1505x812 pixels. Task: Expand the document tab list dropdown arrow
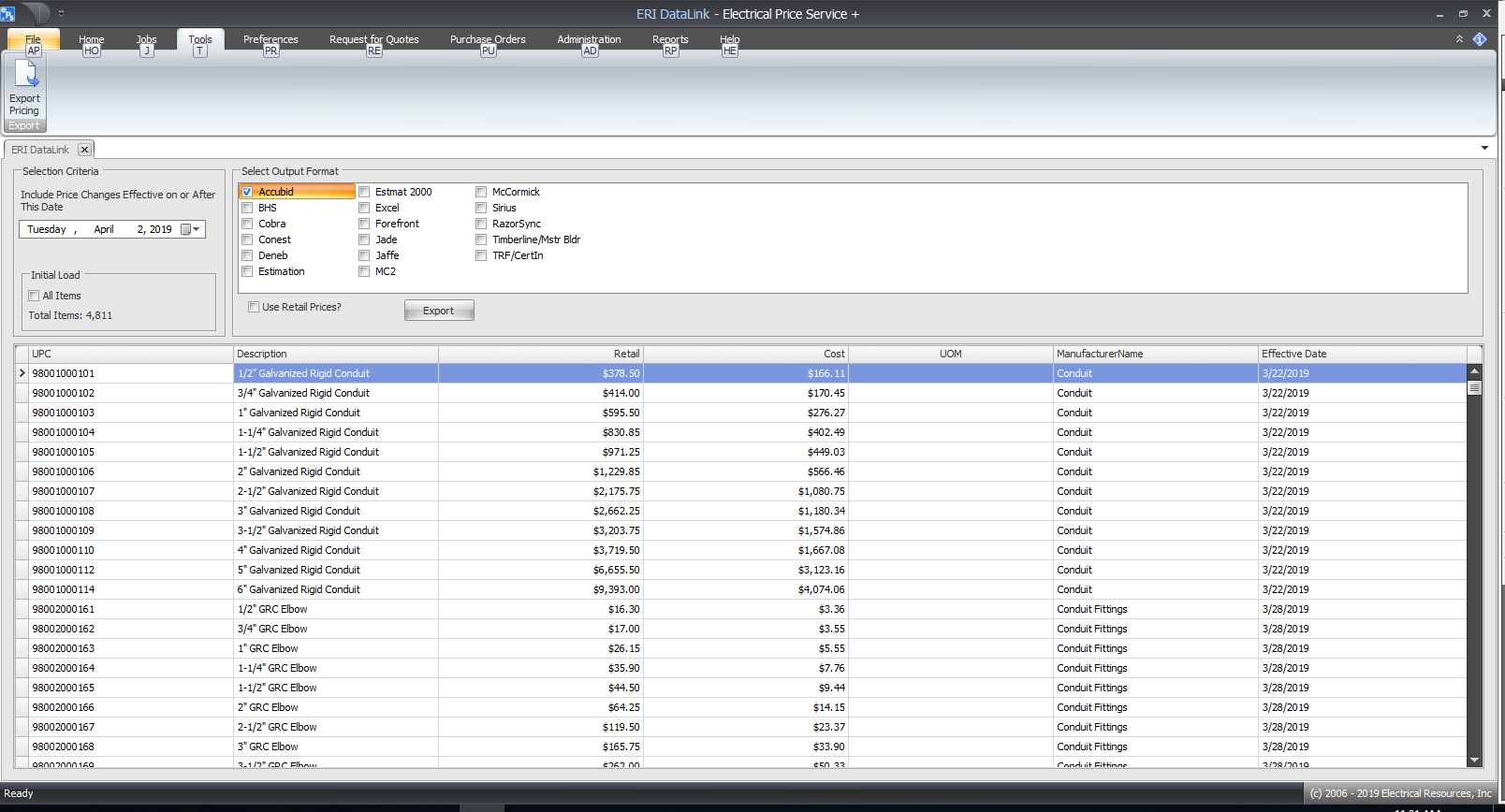click(1484, 149)
